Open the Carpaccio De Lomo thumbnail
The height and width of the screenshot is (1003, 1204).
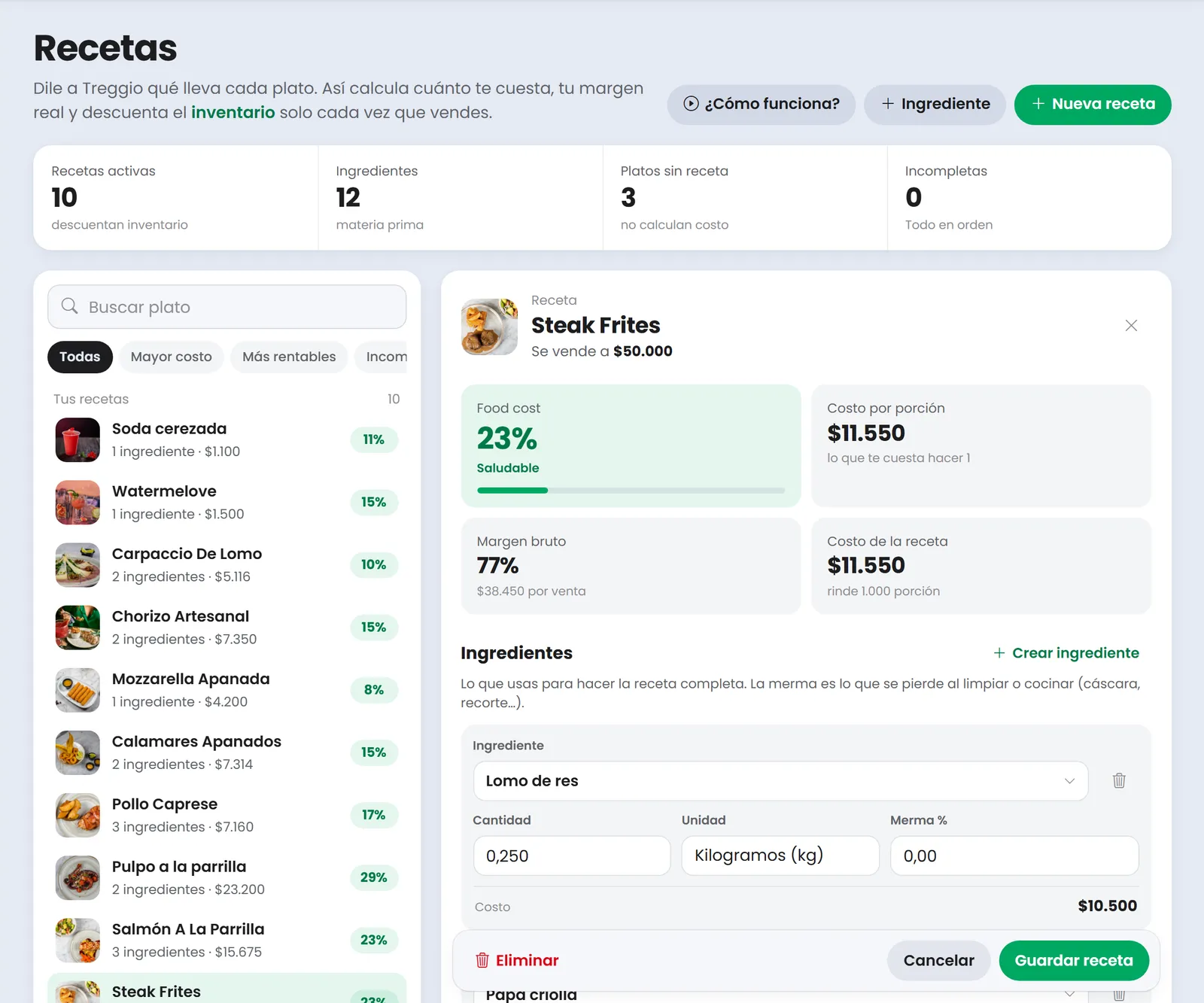(x=78, y=564)
